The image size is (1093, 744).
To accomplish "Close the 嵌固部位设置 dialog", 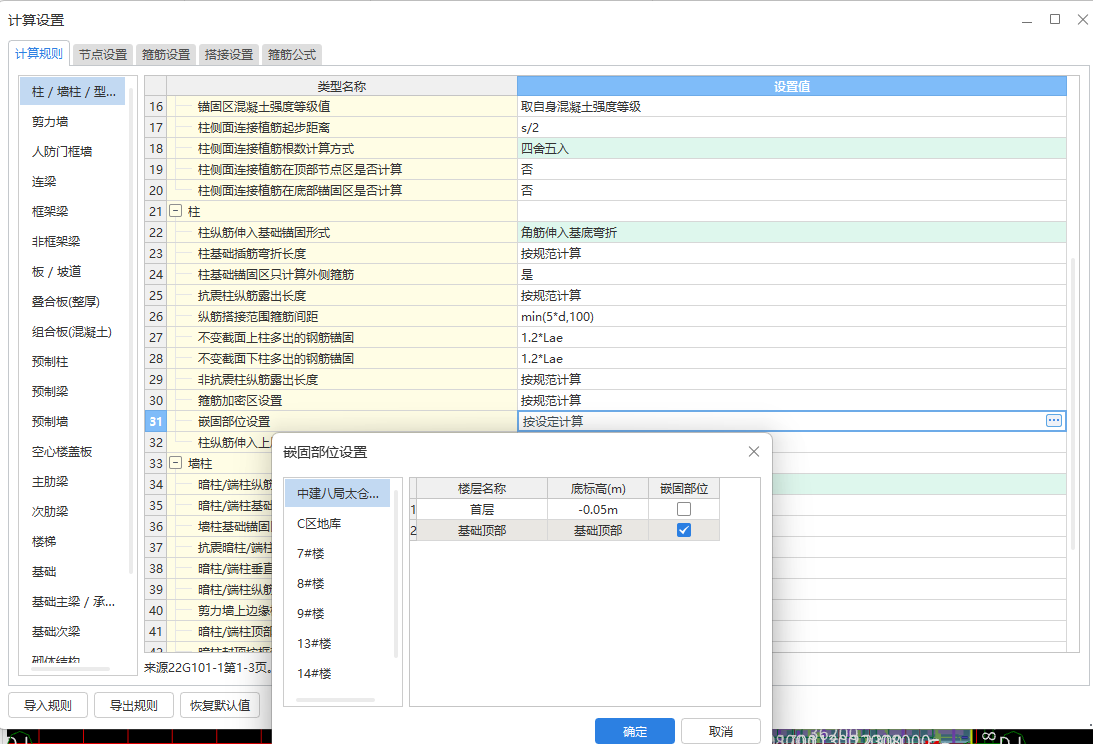I will pos(754,452).
